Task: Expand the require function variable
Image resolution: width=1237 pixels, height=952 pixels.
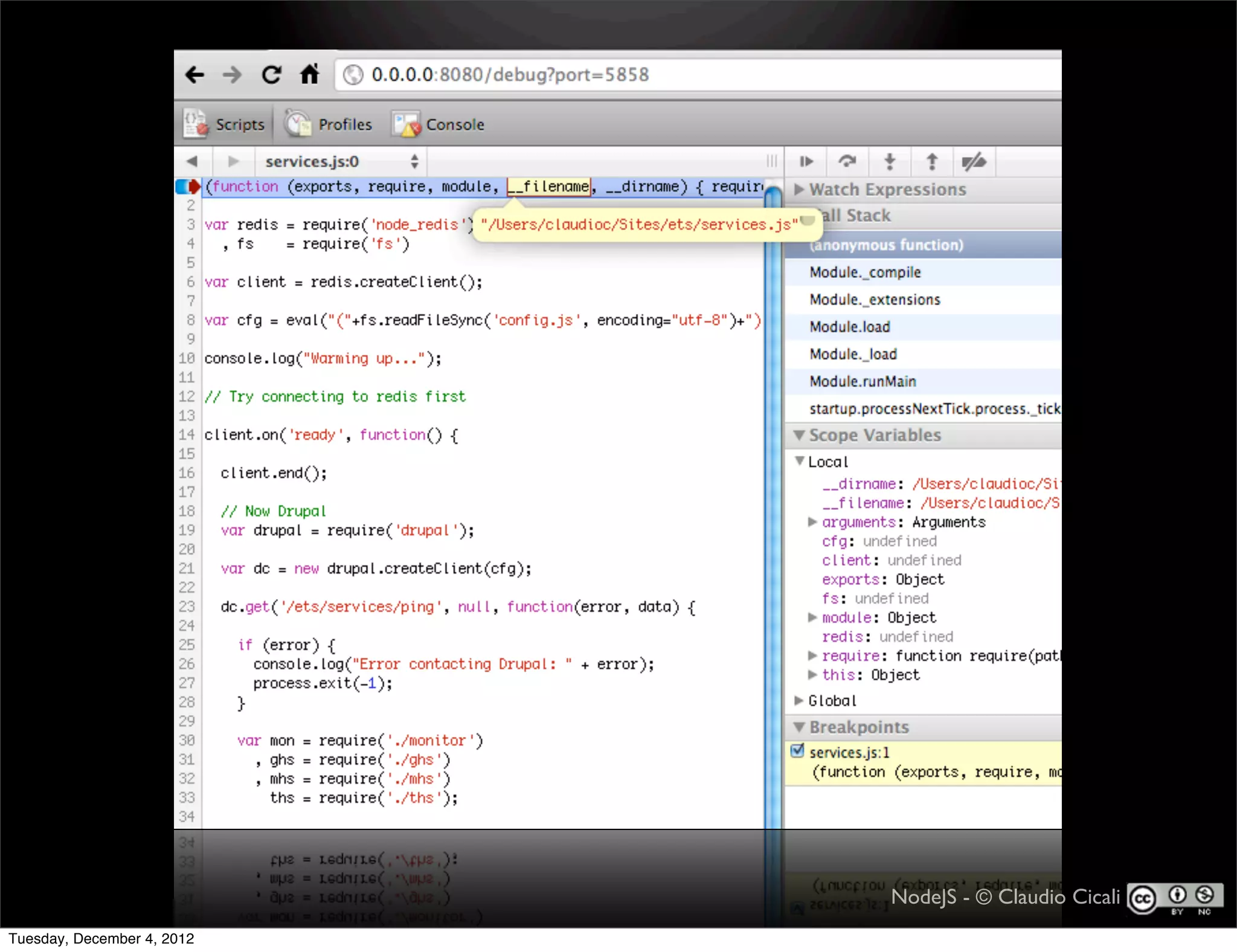Action: click(812, 655)
